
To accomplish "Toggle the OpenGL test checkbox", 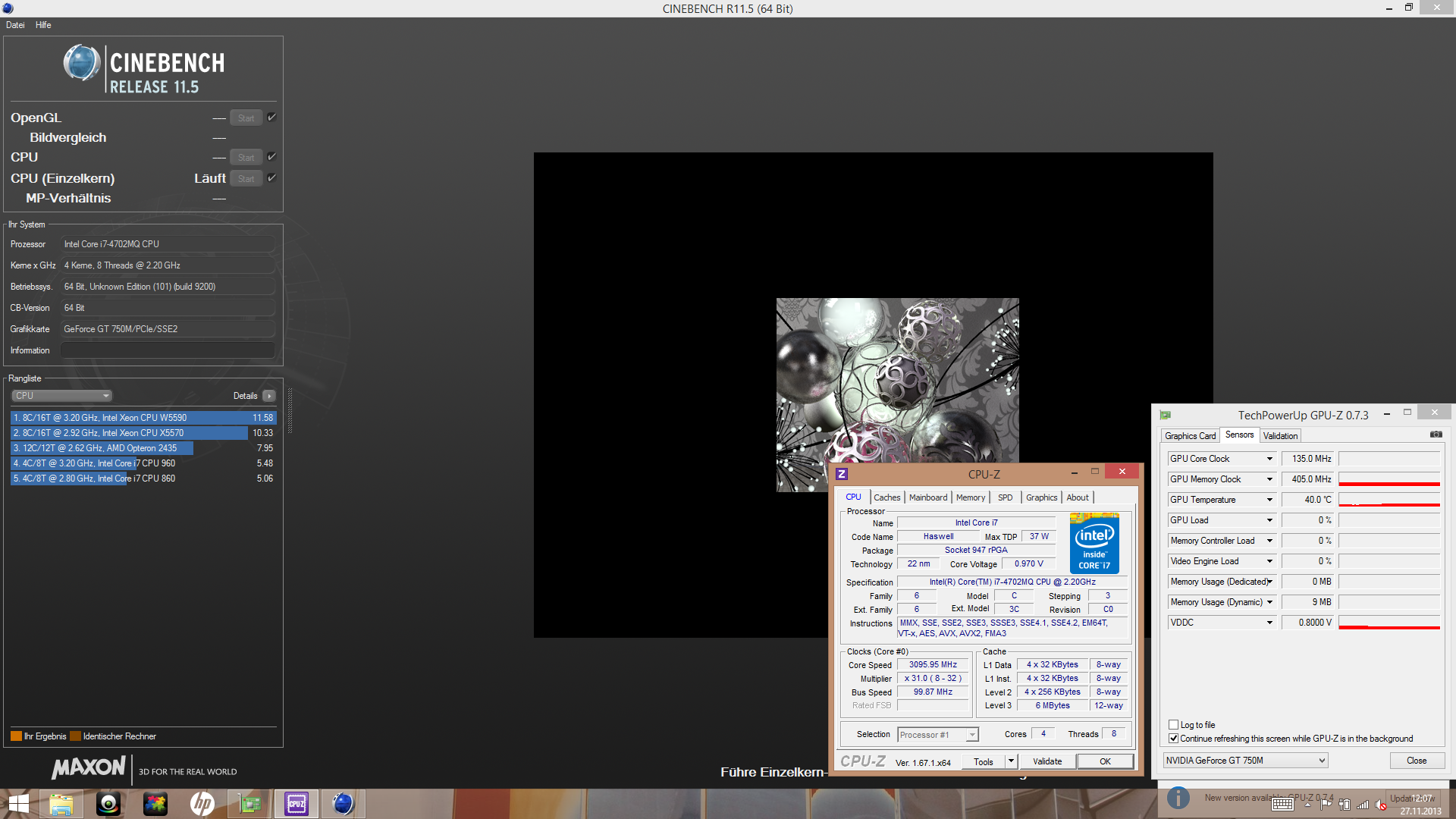I will [271, 118].
